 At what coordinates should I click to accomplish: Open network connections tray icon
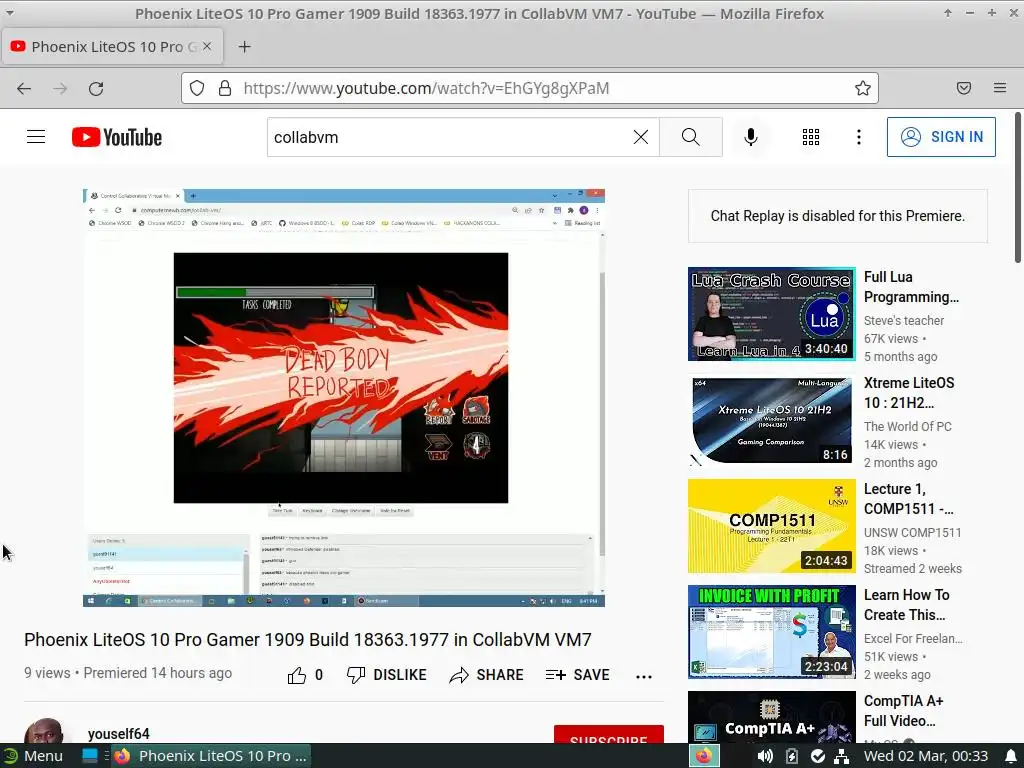click(x=842, y=756)
